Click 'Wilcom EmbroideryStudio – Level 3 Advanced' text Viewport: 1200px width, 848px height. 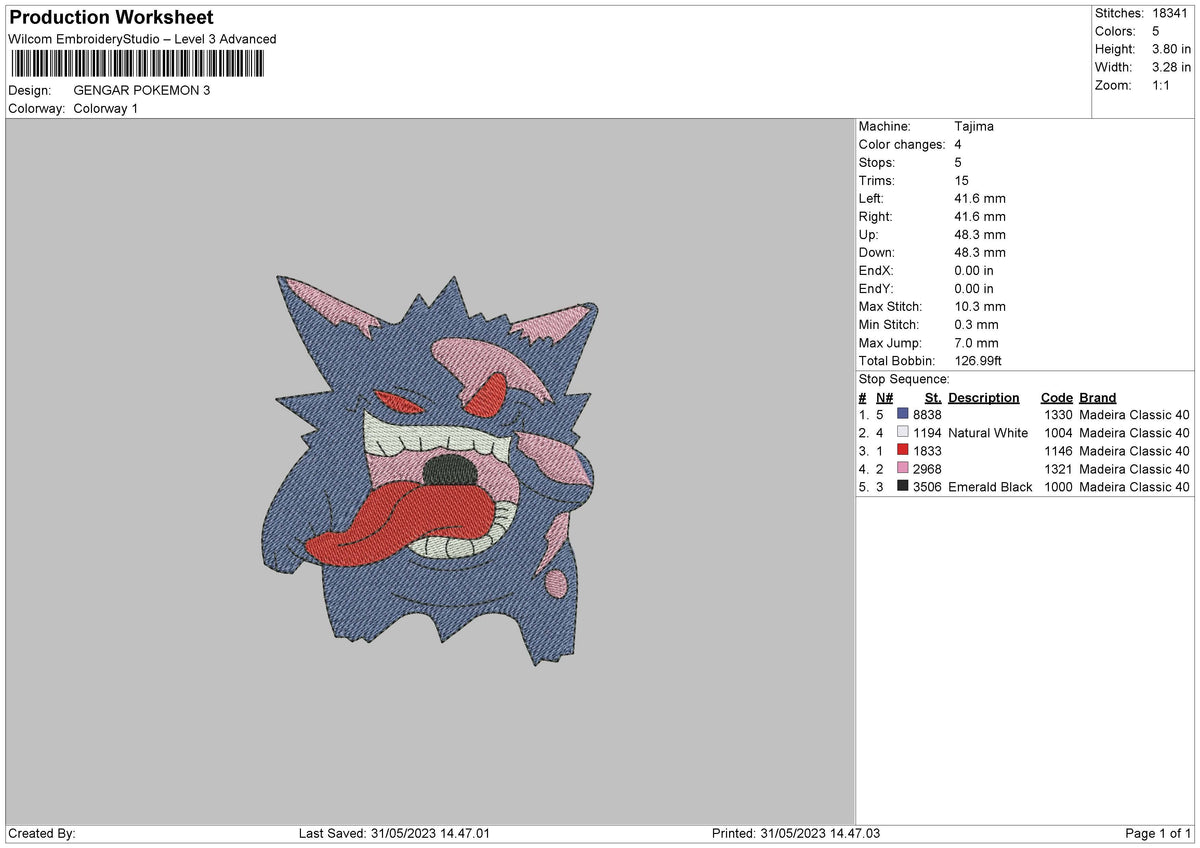click(x=142, y=39)
